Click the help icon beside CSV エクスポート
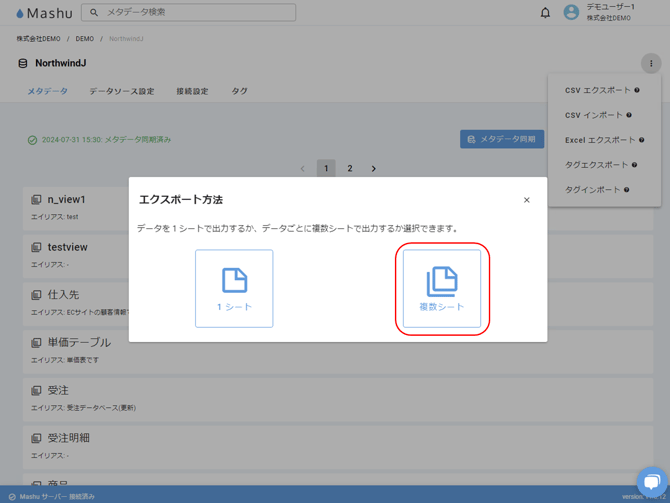Image resolution: width=670 pixels, height=503 pixels. [x=637, y=90]
